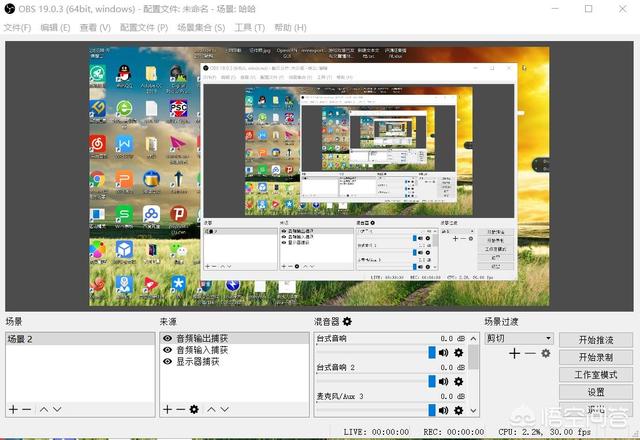640x440 pixels.
Task: Move selected source up with arrow
Action: (x=209, y=409)
